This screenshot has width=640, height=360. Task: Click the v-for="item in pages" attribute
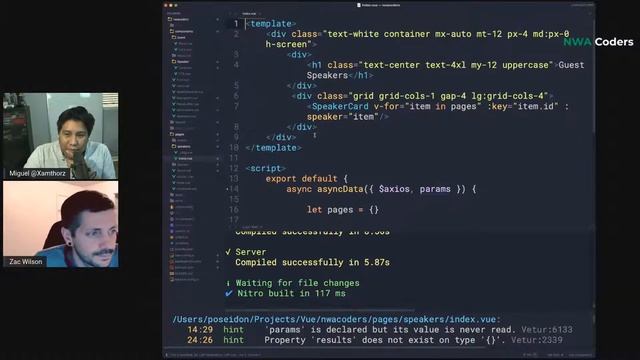[427, 107]
